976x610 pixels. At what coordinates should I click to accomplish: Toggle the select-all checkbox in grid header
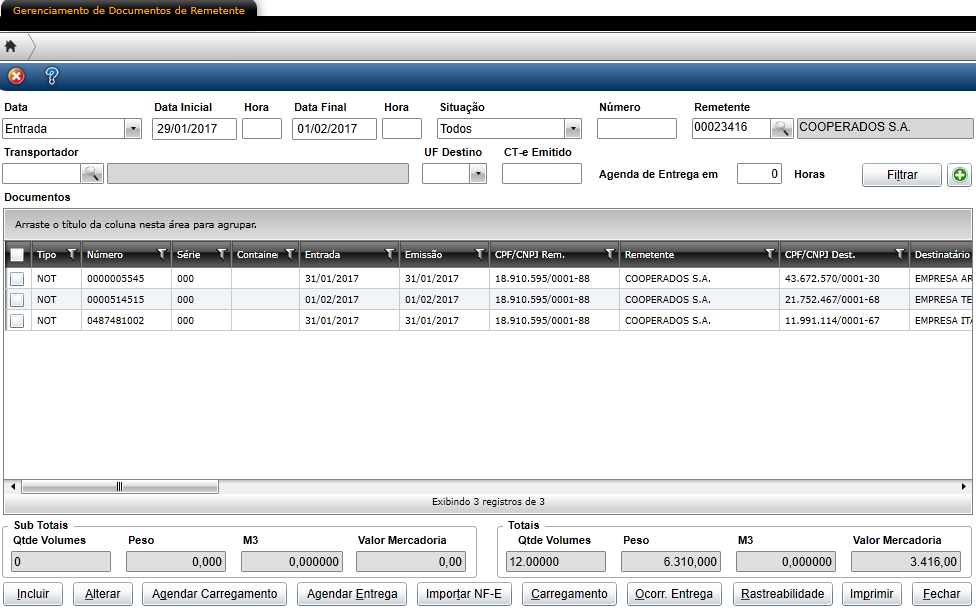17,255
